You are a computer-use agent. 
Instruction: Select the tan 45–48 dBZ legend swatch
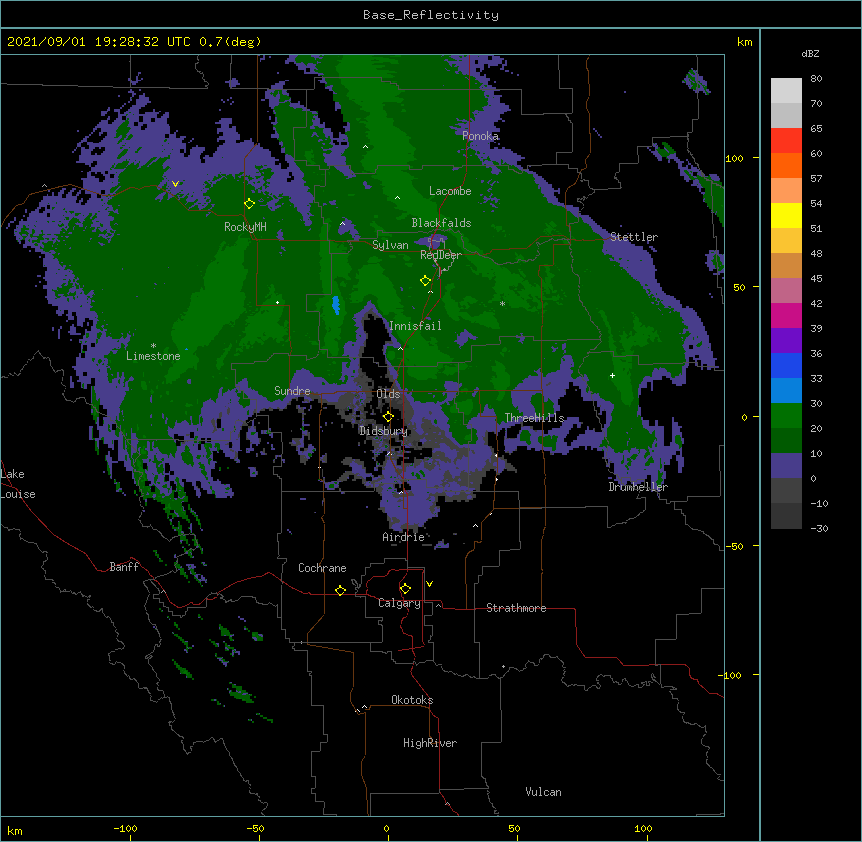pyautogui.click(x=786, y=265)
